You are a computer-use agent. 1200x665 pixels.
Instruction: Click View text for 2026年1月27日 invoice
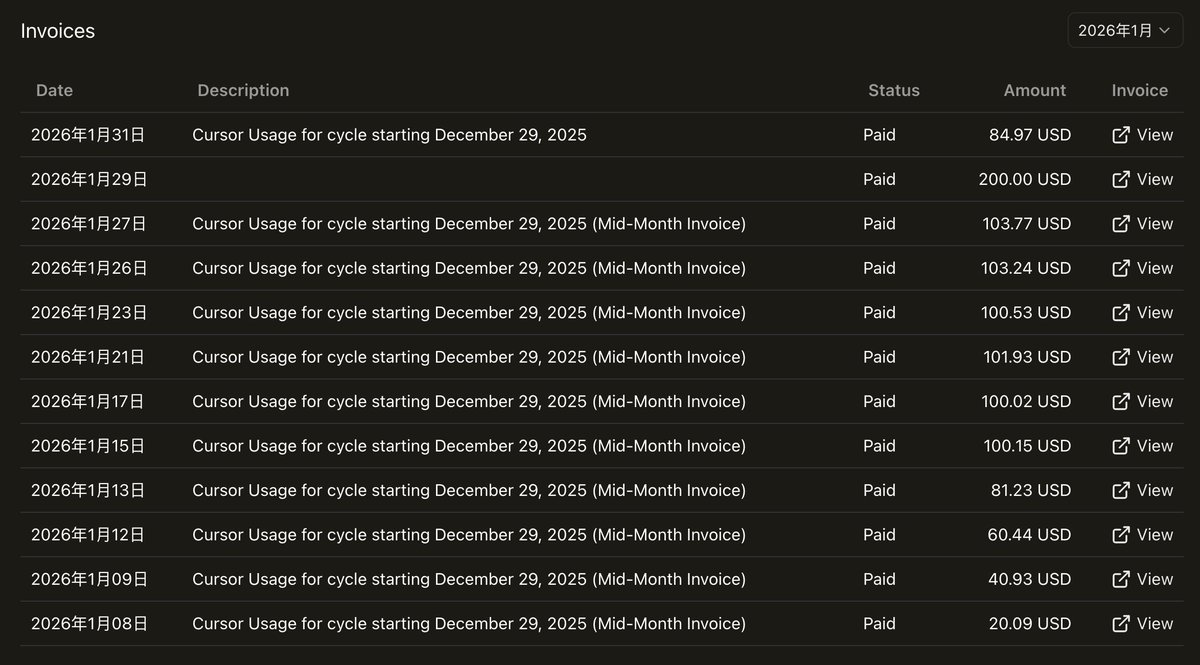[x=1155, y=224]
